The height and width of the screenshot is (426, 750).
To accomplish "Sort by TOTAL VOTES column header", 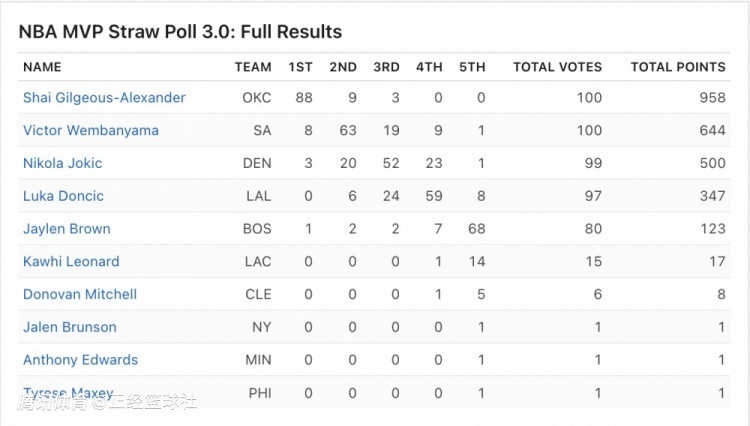I will click(x=557, y=67).
